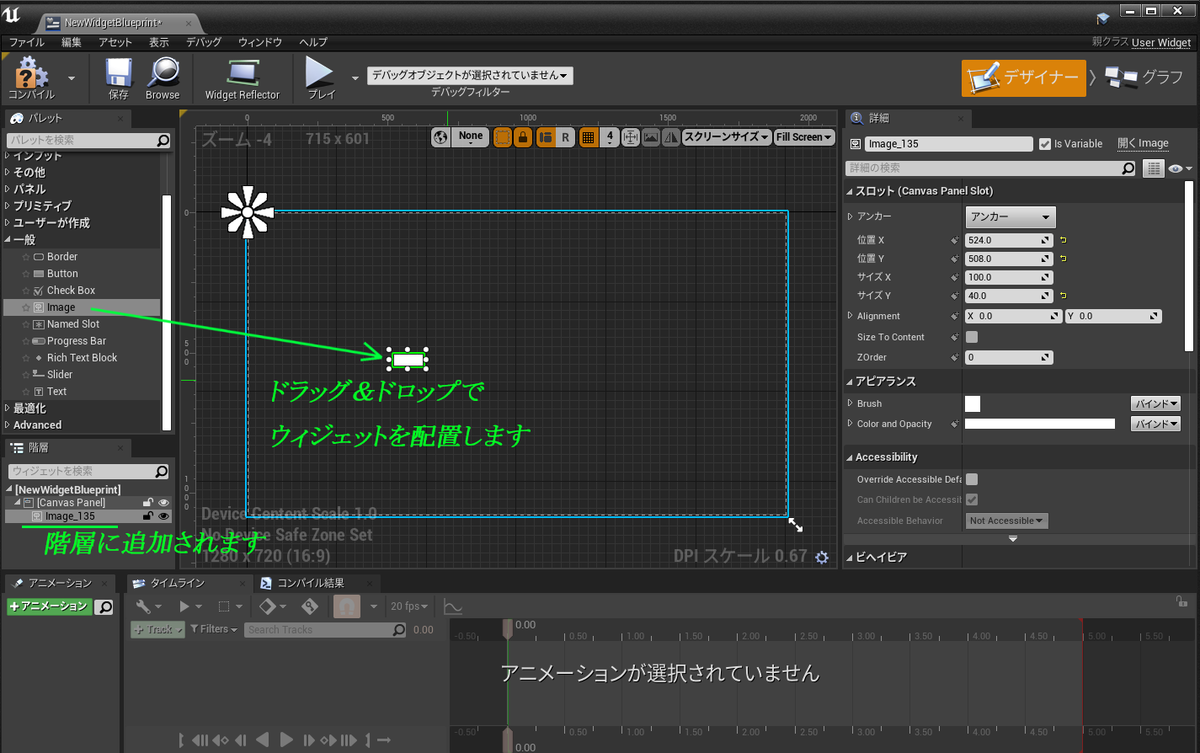Open the timeline wrench settings menu
This screenshot has width=1200, height=753.
(148, 606)
